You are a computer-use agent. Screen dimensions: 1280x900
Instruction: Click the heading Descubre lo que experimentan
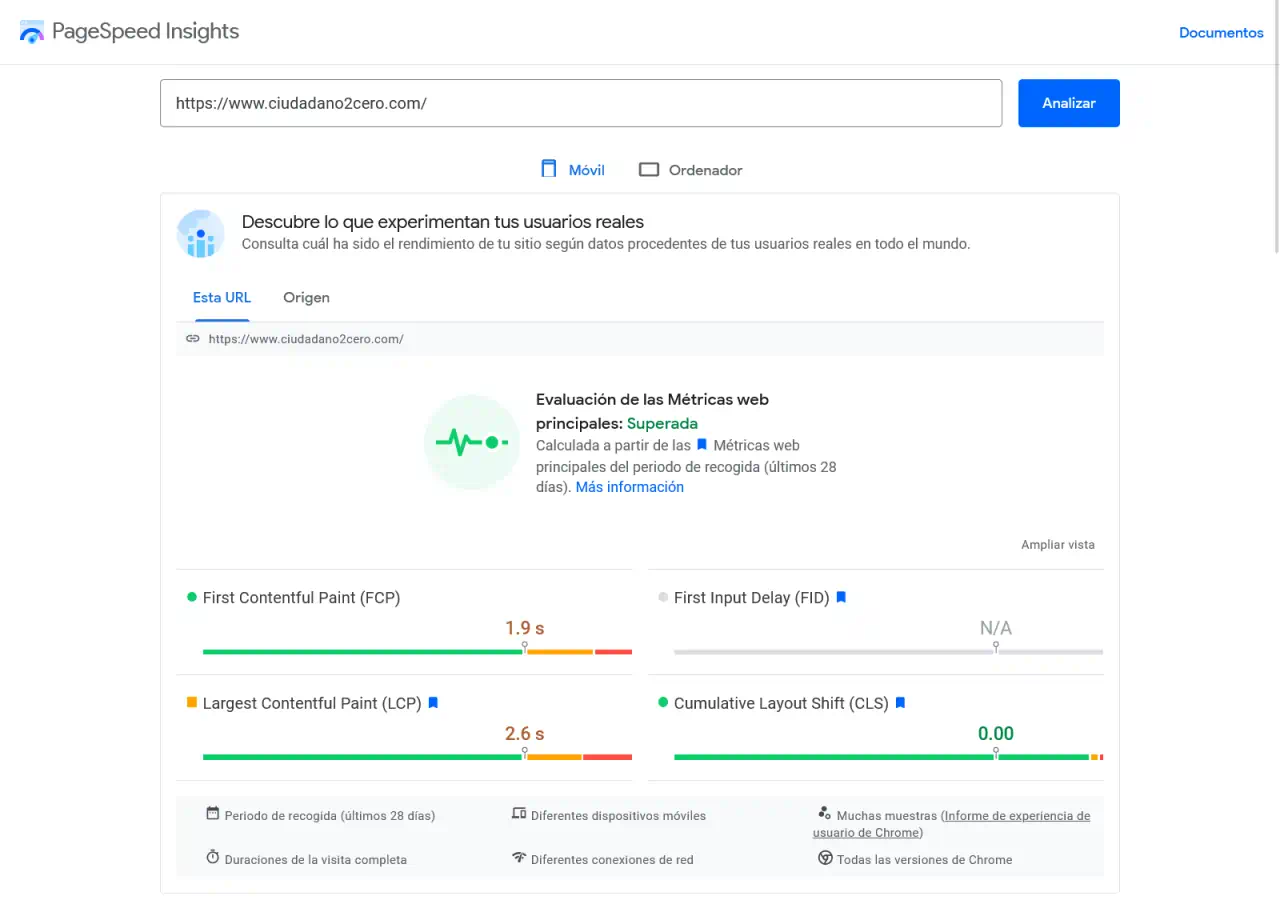click(443, 222)
